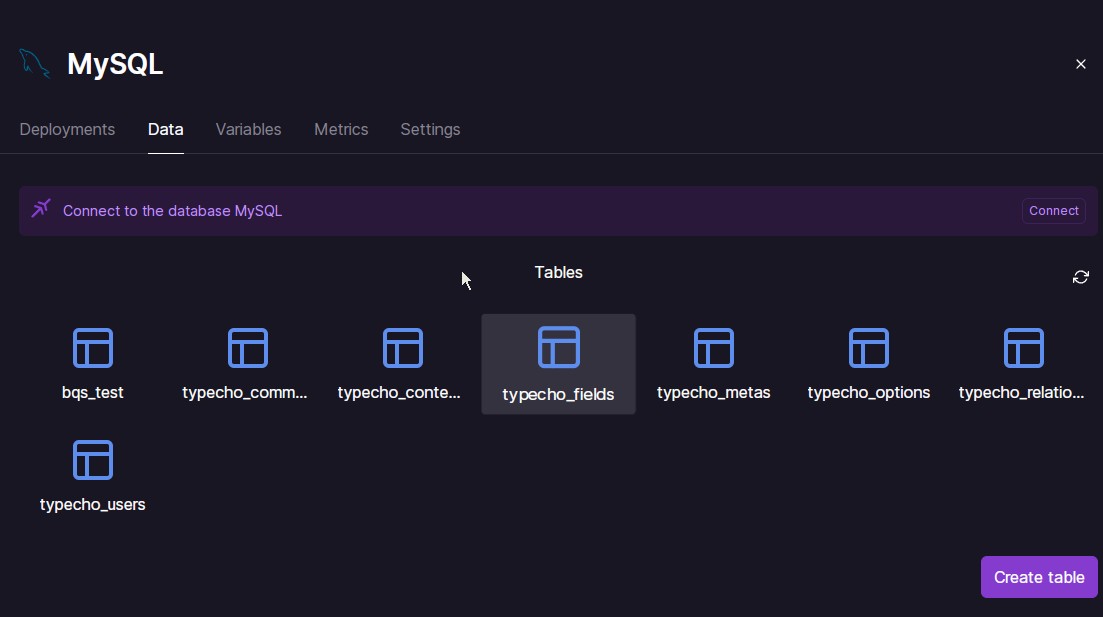Open the typecho_fields table icon
Viewport: 1103px width, 617px height.
(559, 347)
